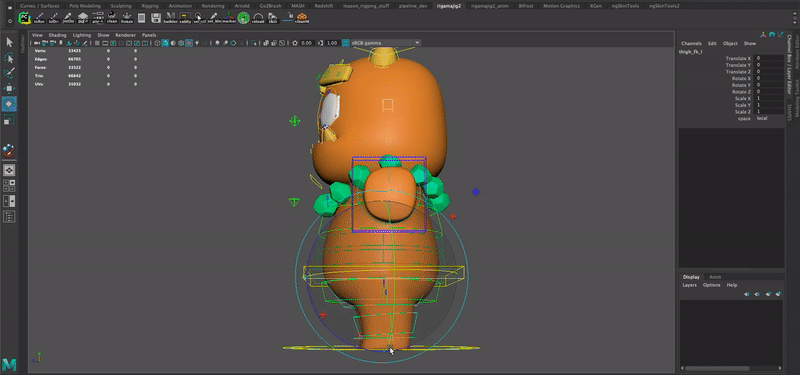Click the gamma 1.00 field

[332, 43]
